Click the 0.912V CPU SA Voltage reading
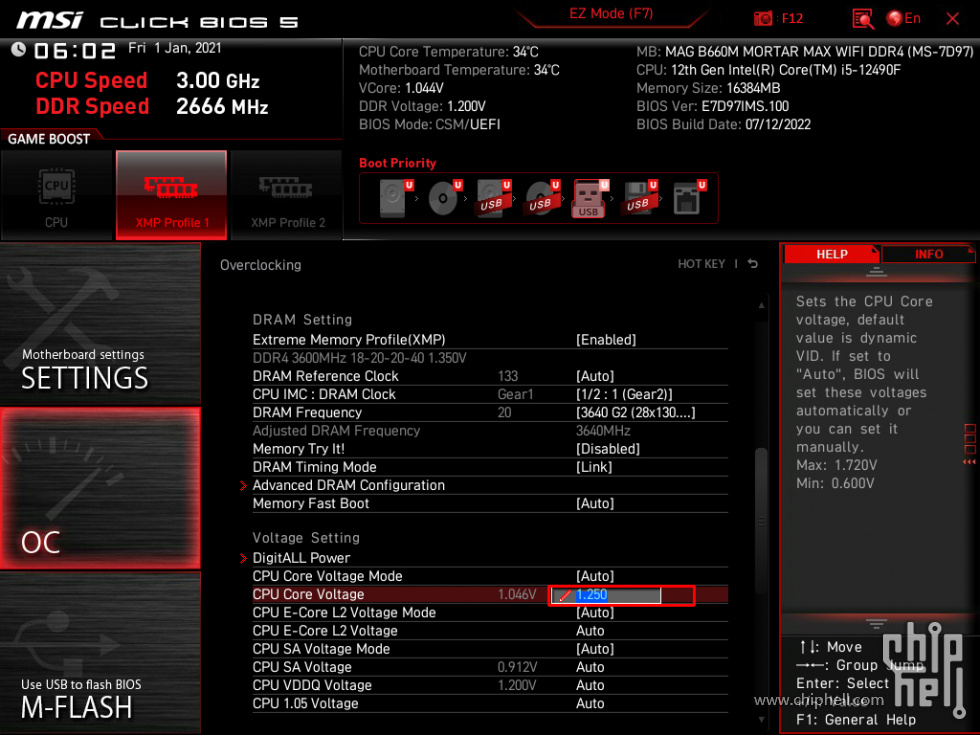Viewport: 980px width, 735px height. tap(517, 668)
